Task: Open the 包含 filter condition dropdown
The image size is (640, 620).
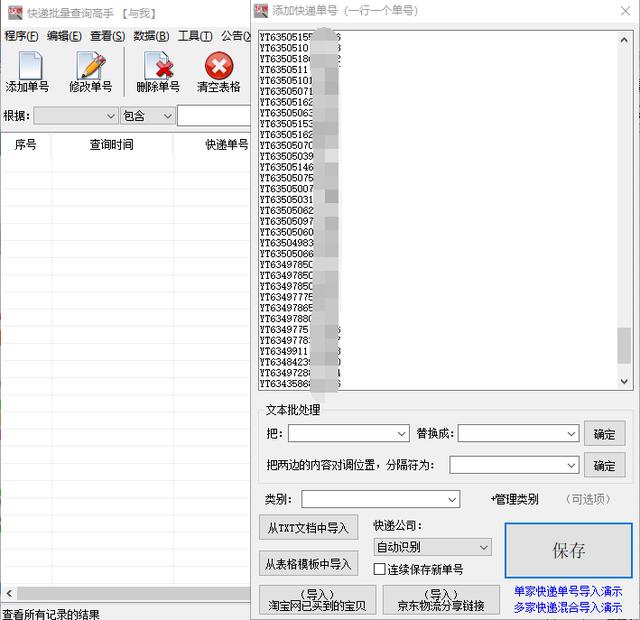Action: (165, 116)
